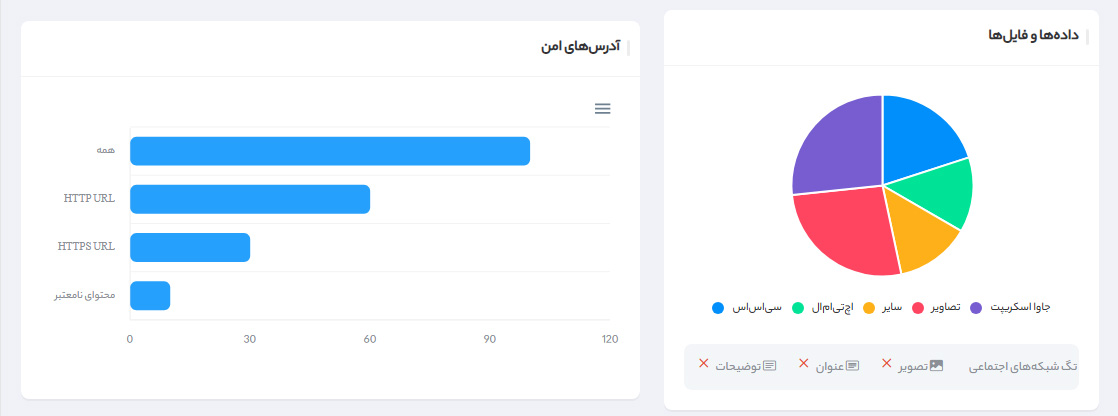
Task: Toggle the orange سایر legend marker
Action: 869,308
